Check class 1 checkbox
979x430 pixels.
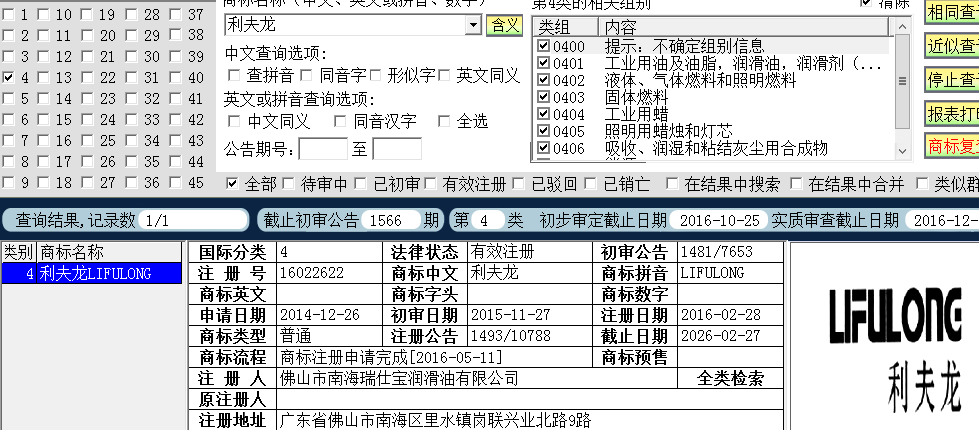8,15
